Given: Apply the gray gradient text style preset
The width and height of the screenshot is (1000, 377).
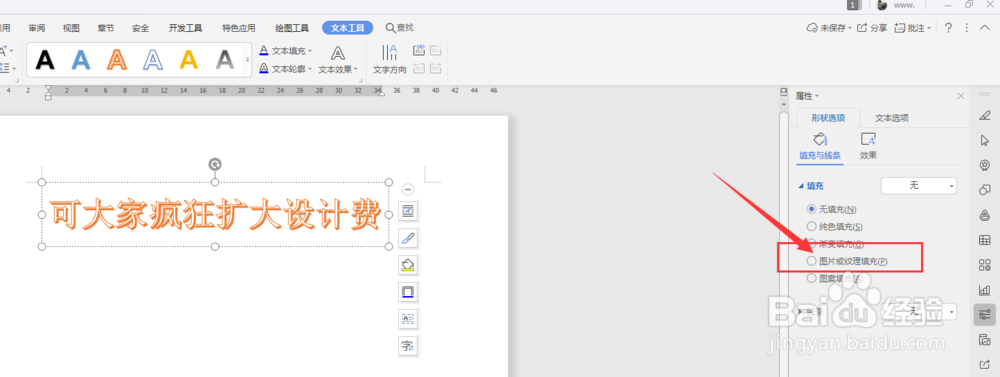Looking at the screenshot, I should [224, 59].
